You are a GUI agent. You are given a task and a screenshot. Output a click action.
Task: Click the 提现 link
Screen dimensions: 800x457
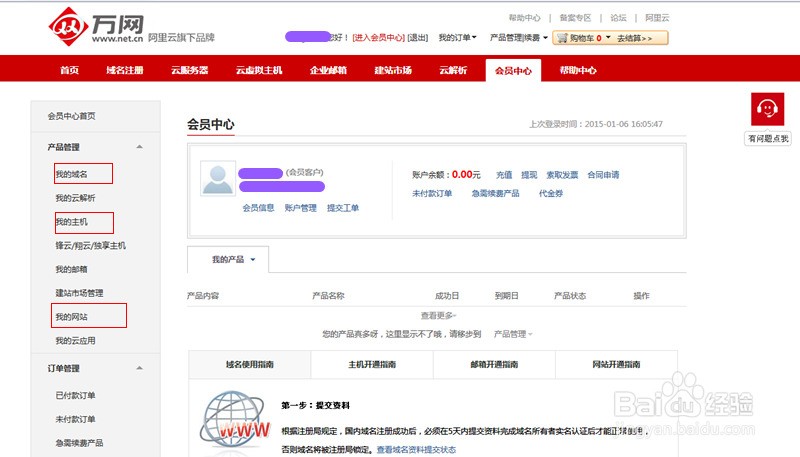tap(529, 174)
